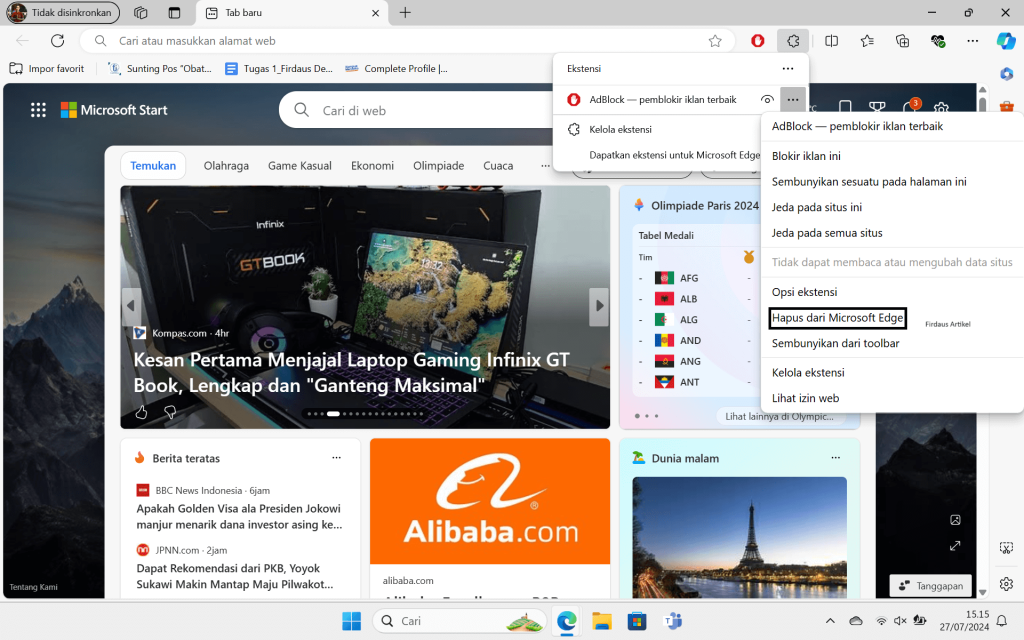The height and width of the screenshot is (640, 1024).
Task: Open the Microsoft Teams taskbar icon
Action: point(672,621)
